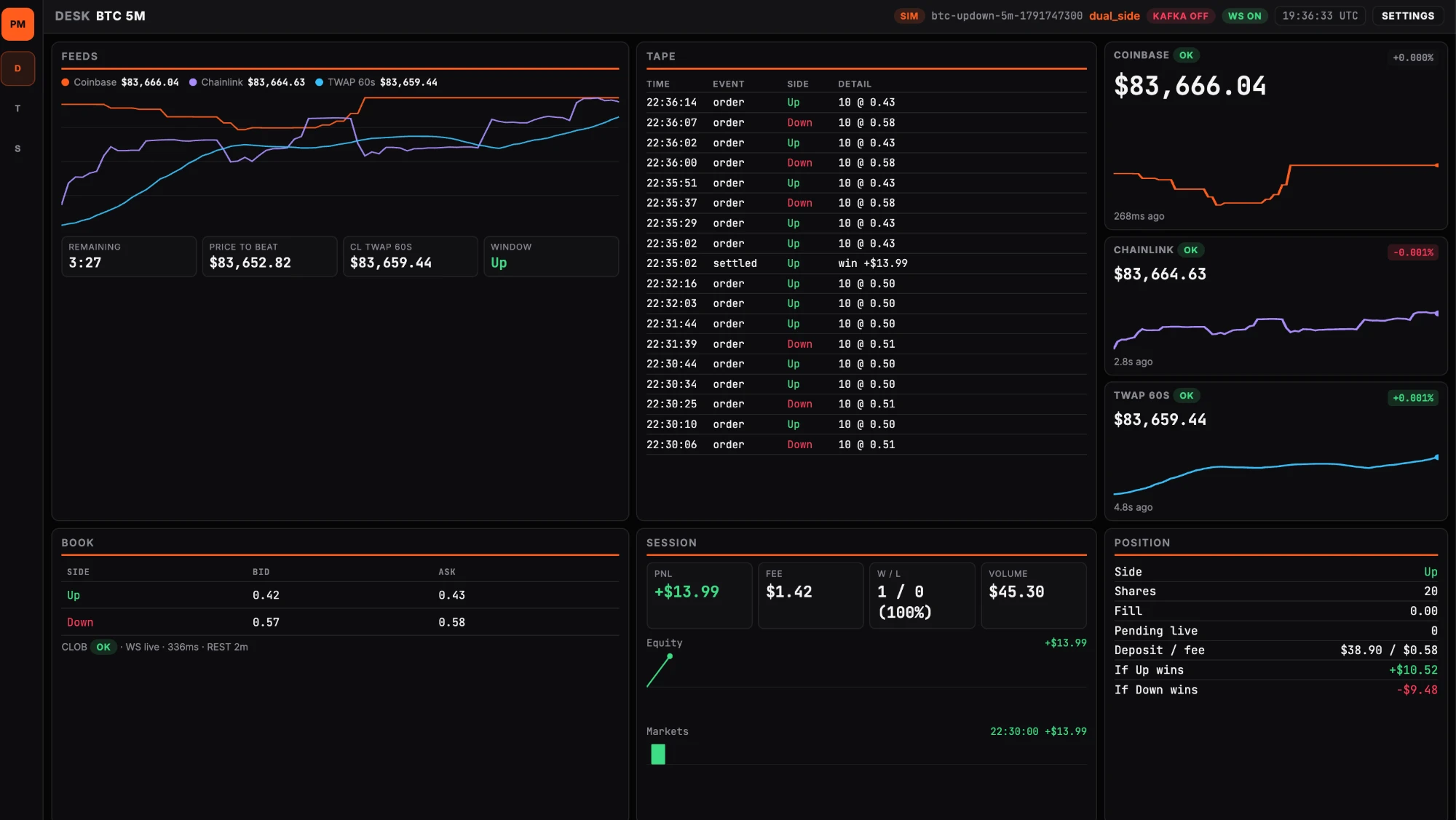Viewport: 1456px width, 820px height.
Task: Click the W / L 1 / 0 card
Action: [x=922, y=595]
